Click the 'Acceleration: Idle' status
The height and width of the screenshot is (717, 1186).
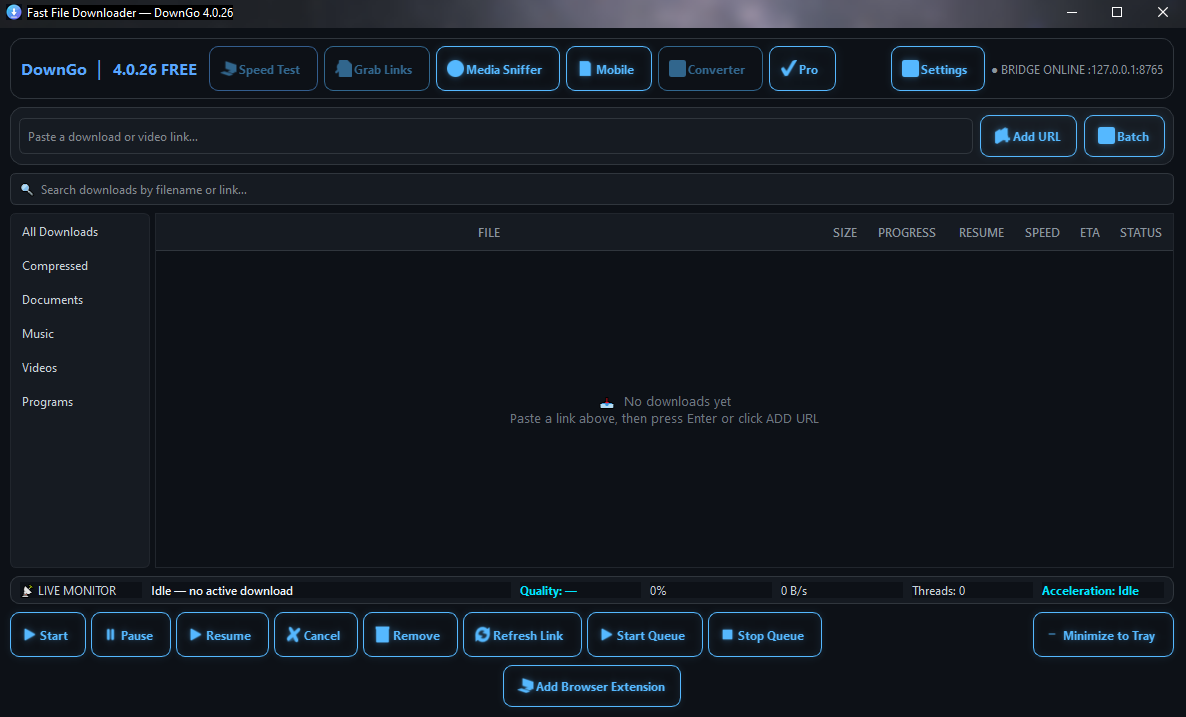point(1089,591)
